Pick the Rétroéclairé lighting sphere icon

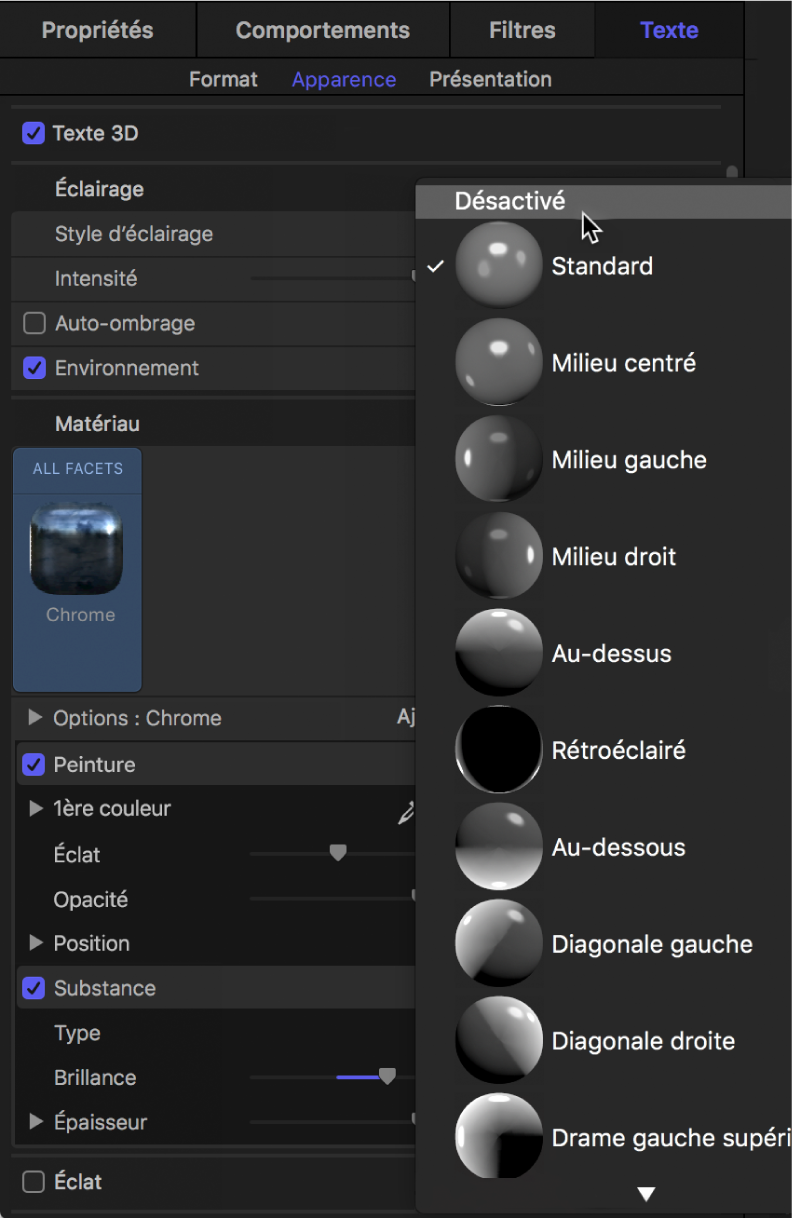pos(498,749)
